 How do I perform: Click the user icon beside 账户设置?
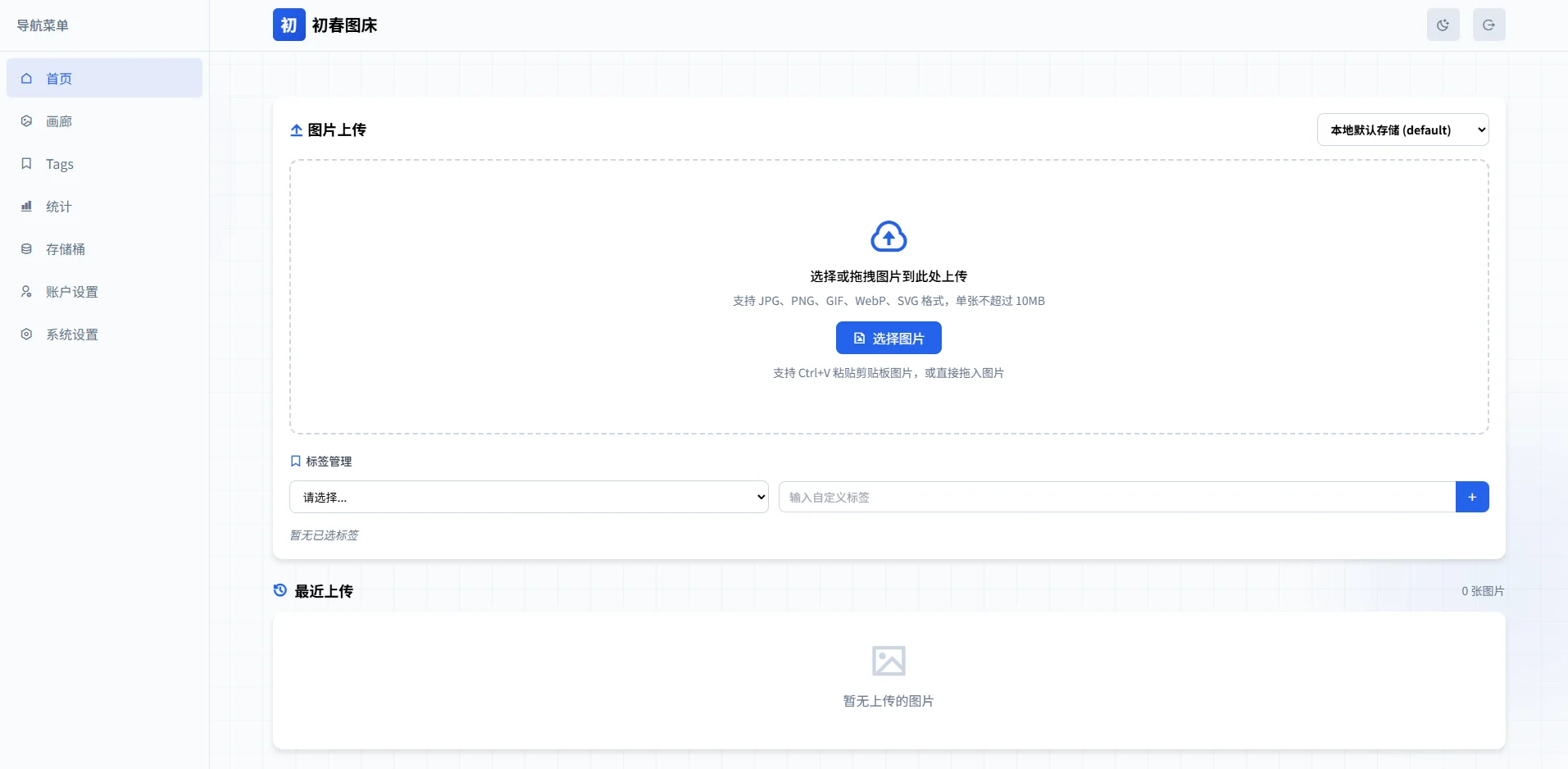(26, 292)
